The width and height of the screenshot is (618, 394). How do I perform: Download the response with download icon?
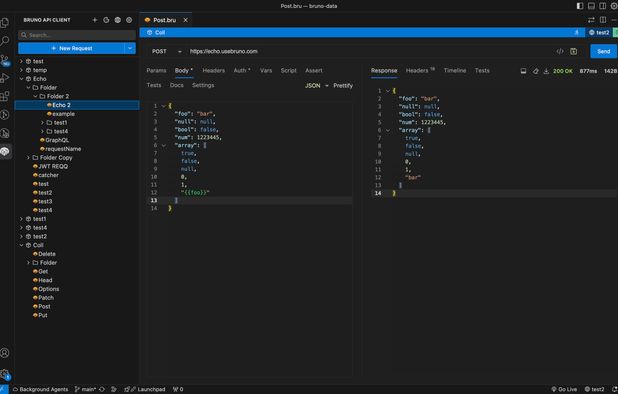(546, 71)
